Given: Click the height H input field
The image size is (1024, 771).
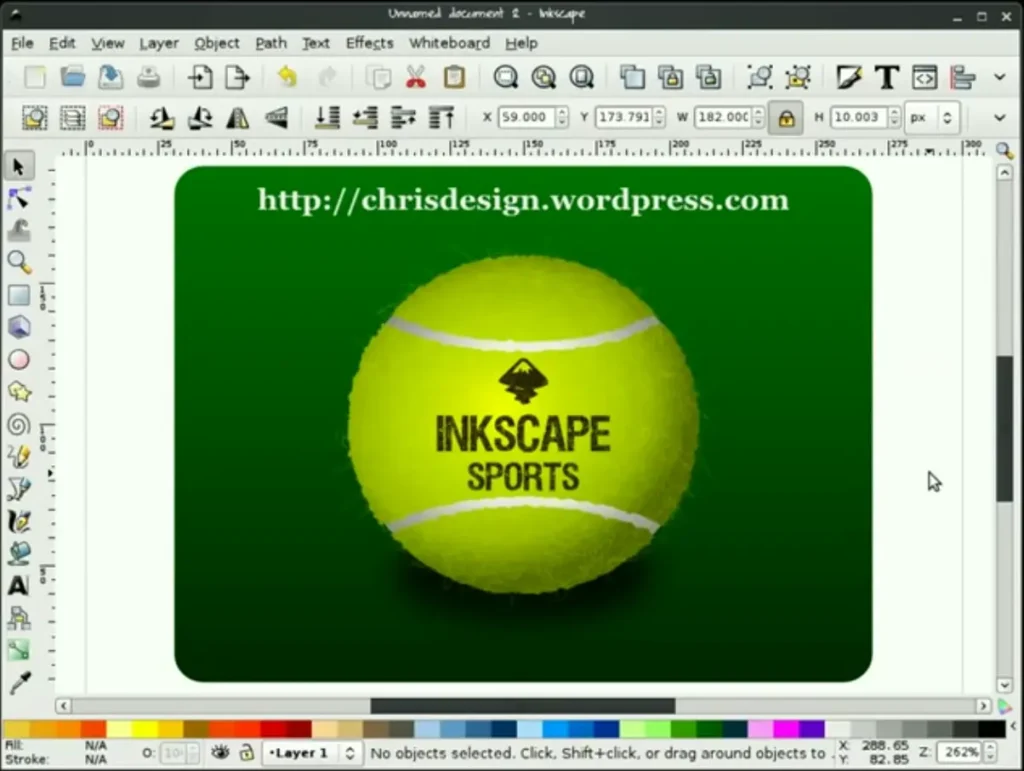Looking at the screenshot, I should (x=859, y=118).
